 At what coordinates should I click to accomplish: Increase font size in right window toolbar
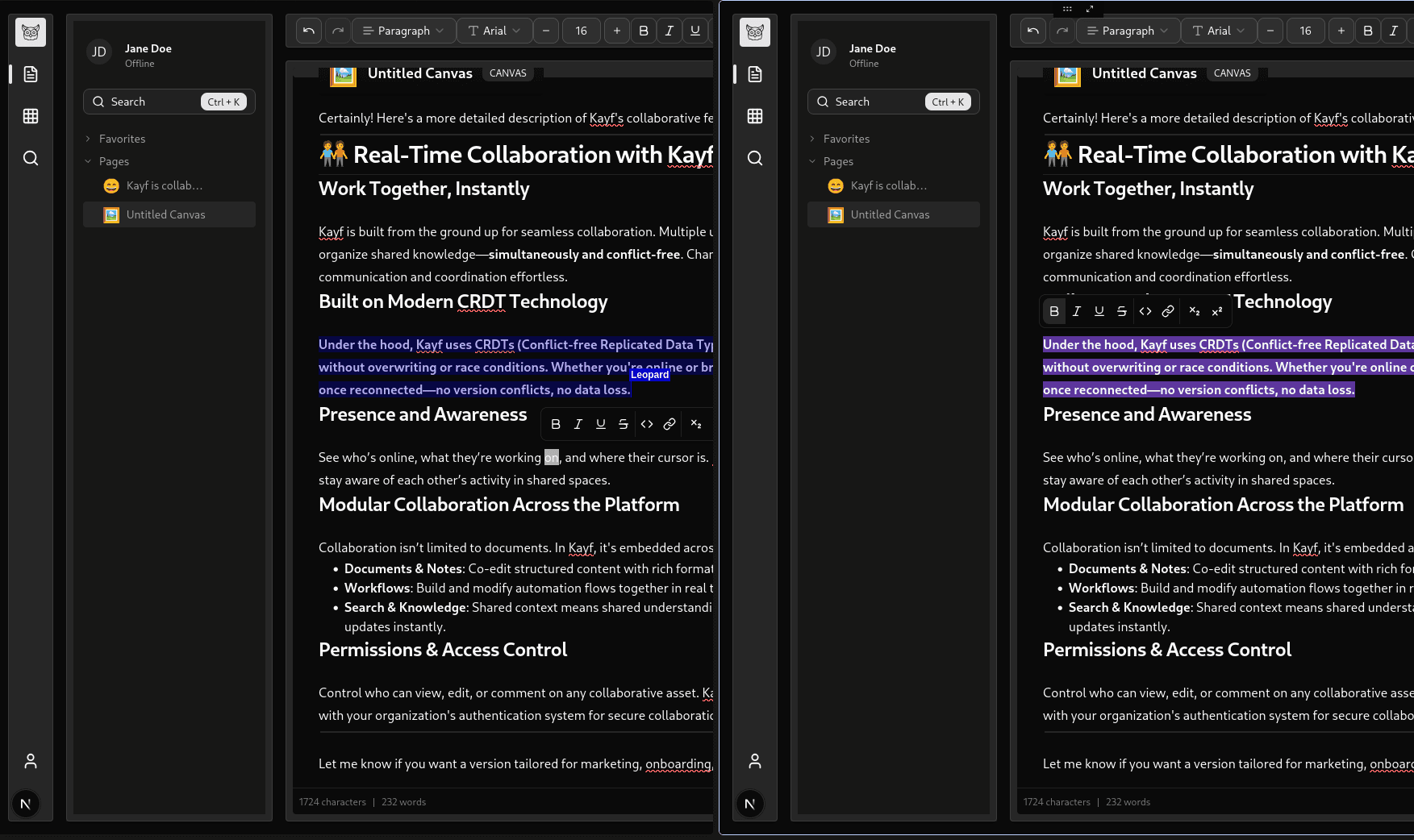coord(1341,31)
